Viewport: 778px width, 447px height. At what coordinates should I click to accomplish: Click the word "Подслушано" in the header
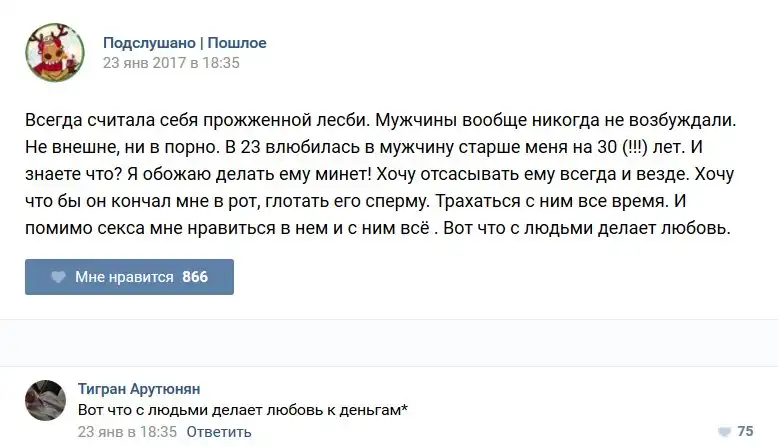click(148, 43)
